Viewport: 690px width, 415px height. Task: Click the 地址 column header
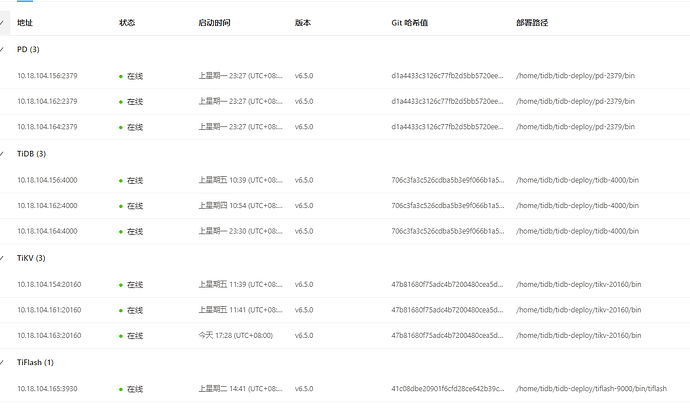(x=25, y=22)
